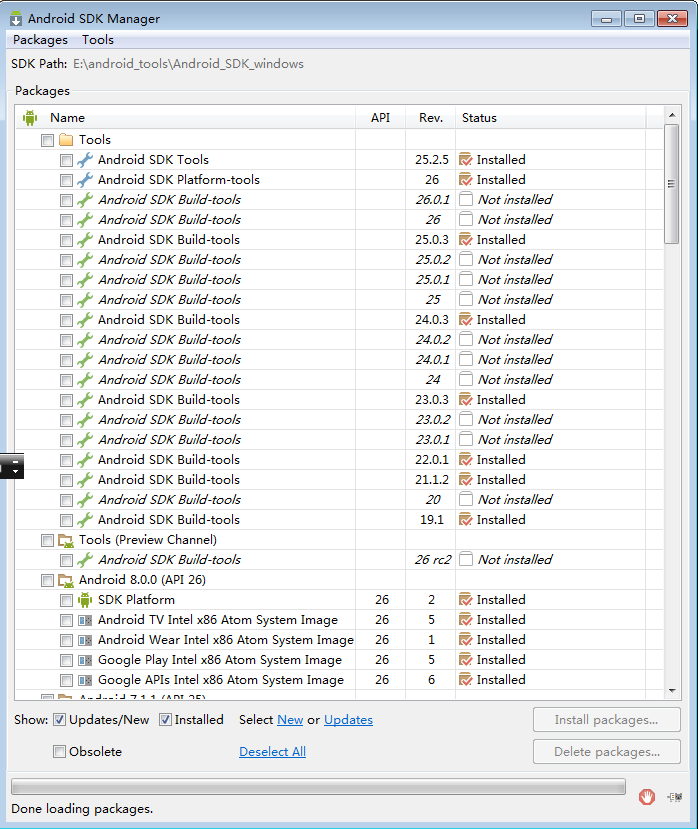
Task: Check the box for Build-tools 25.0.2
Action: (x=66, y=261)
